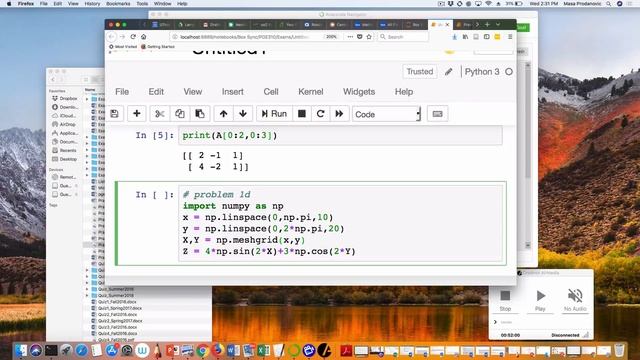Open the cell type dropdown showing Code
640x360 pixels.
386,114
